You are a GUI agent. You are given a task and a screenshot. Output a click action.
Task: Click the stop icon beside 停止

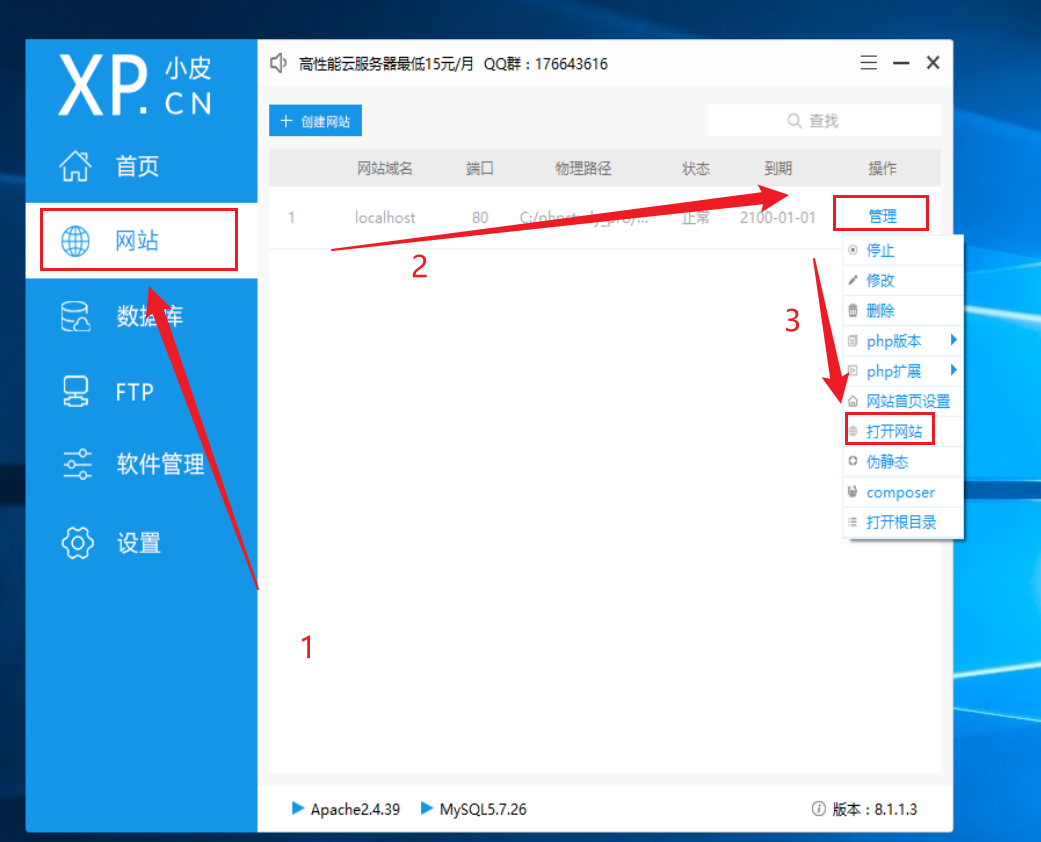coord(853,250)
